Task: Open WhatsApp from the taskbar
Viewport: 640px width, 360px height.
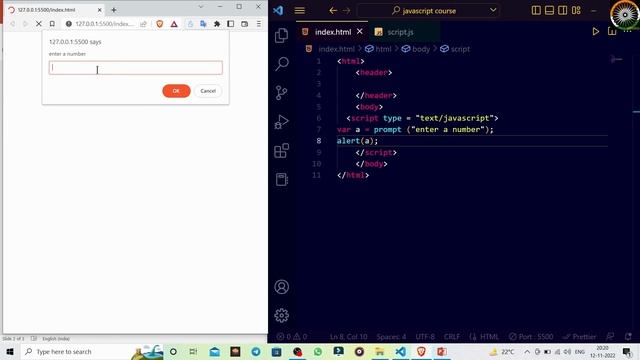Action: point(318,351)
